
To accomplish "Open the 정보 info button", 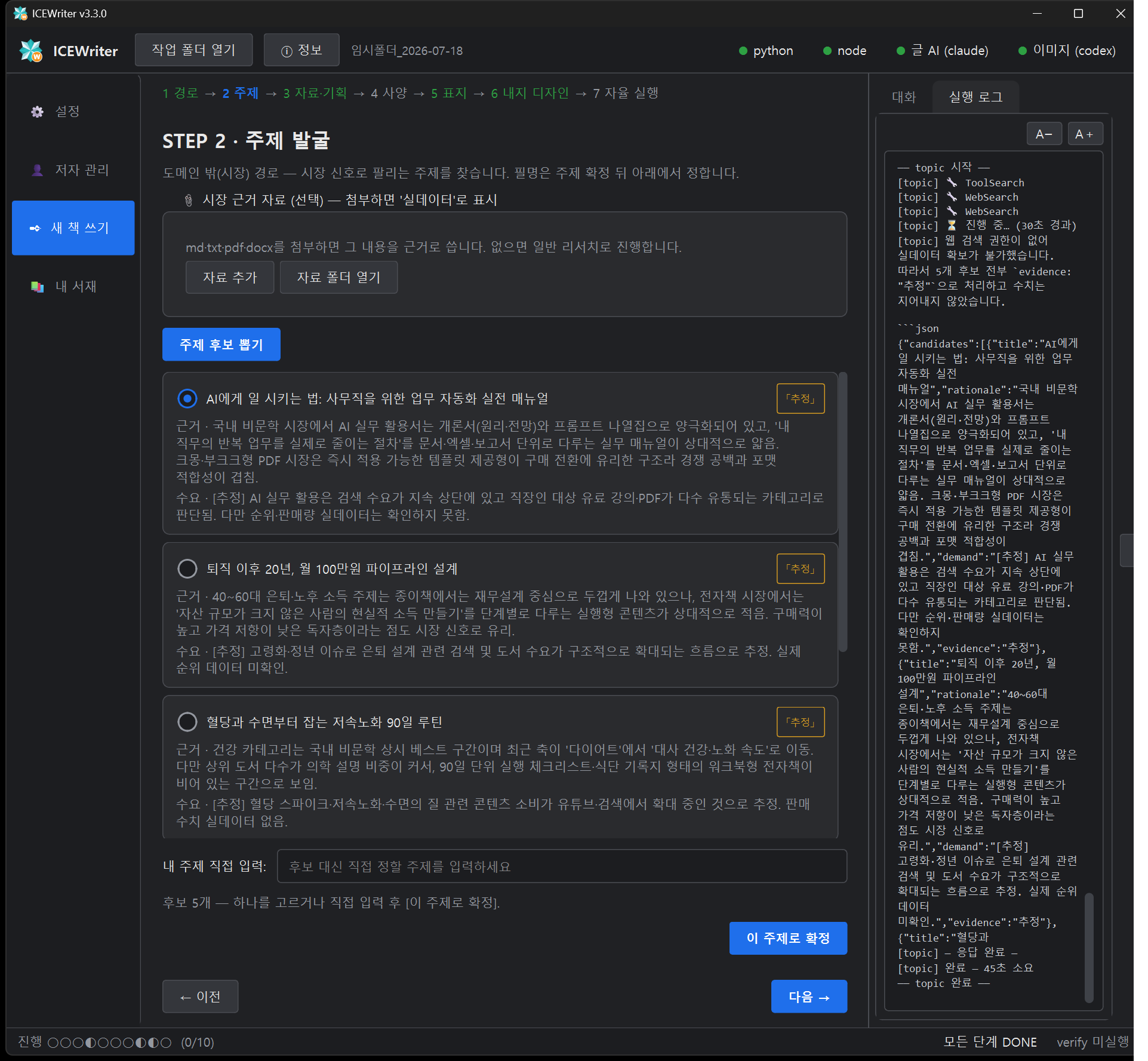I will (x=301, y=50).
